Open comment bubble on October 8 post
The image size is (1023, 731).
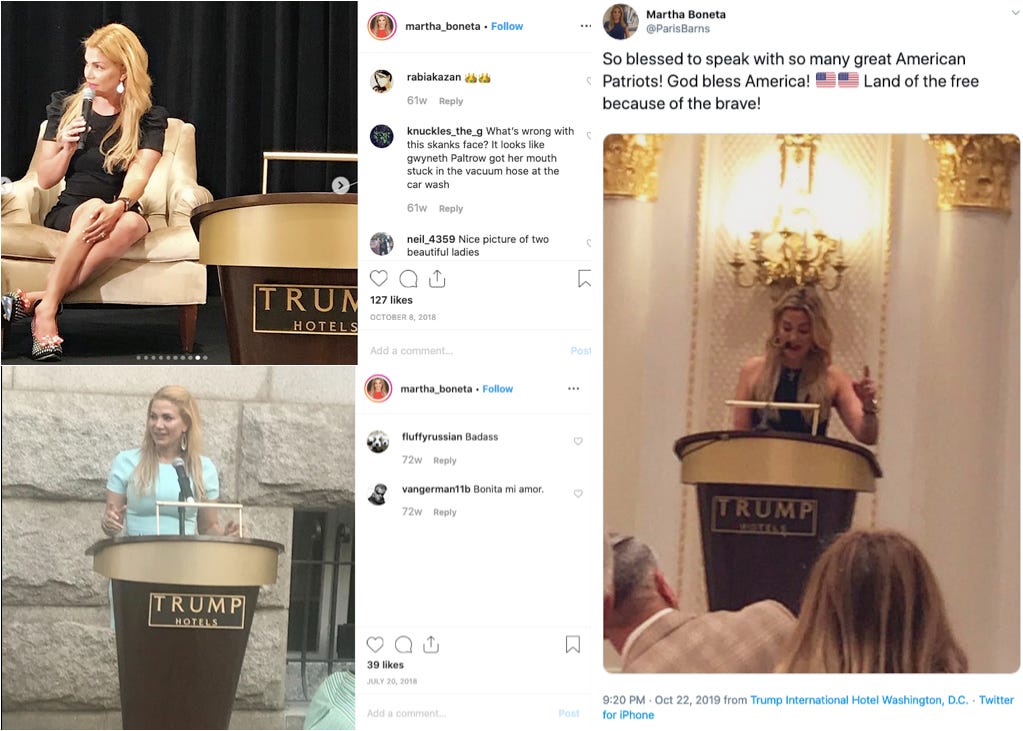click(408, 279)
